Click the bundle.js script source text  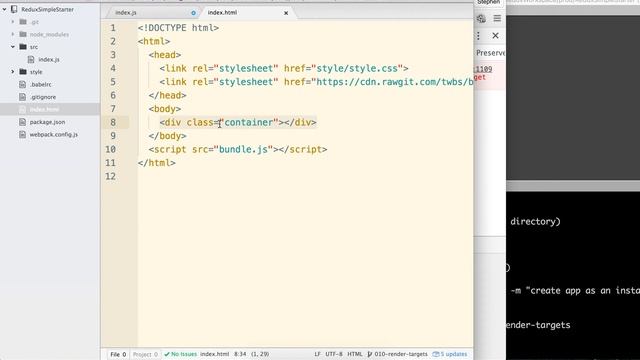(x=243, y=149)
